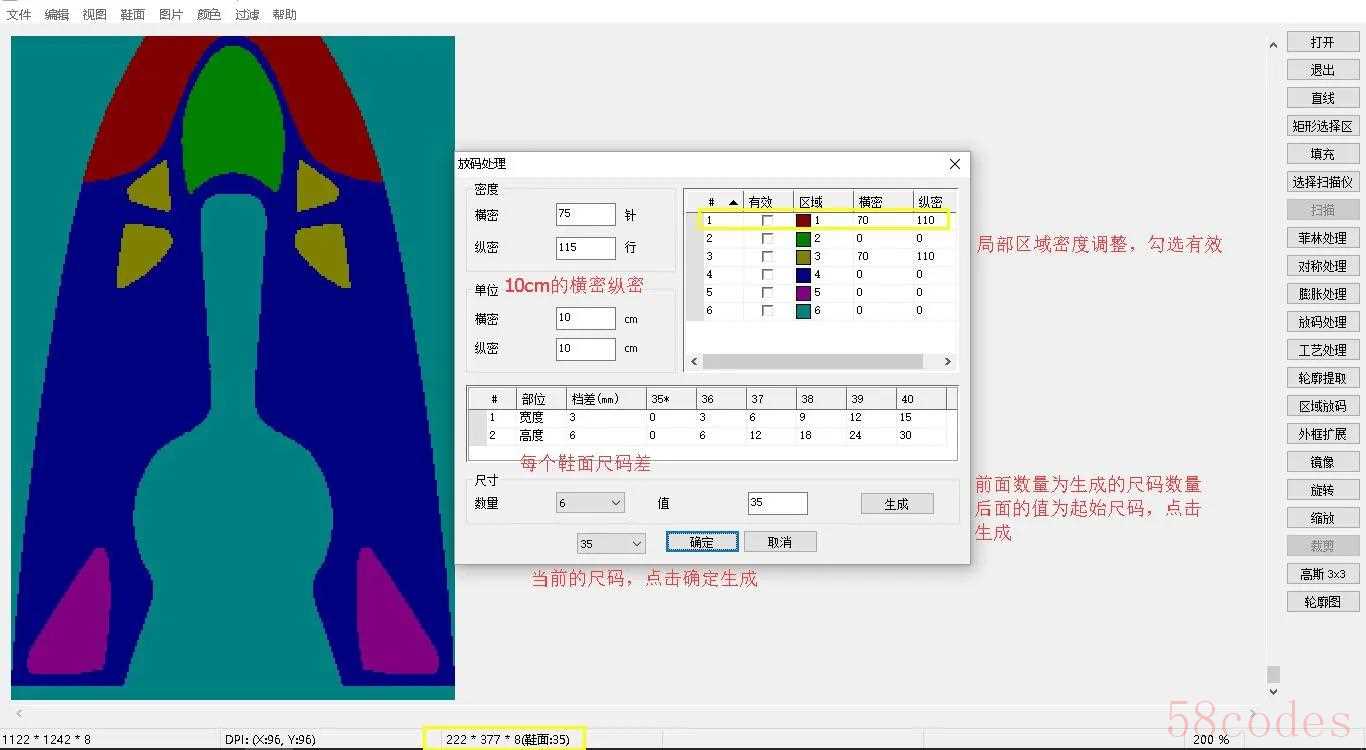Enable 有效 checkbox for region 1
The image size is (1366, 750).
coord(767,220)
